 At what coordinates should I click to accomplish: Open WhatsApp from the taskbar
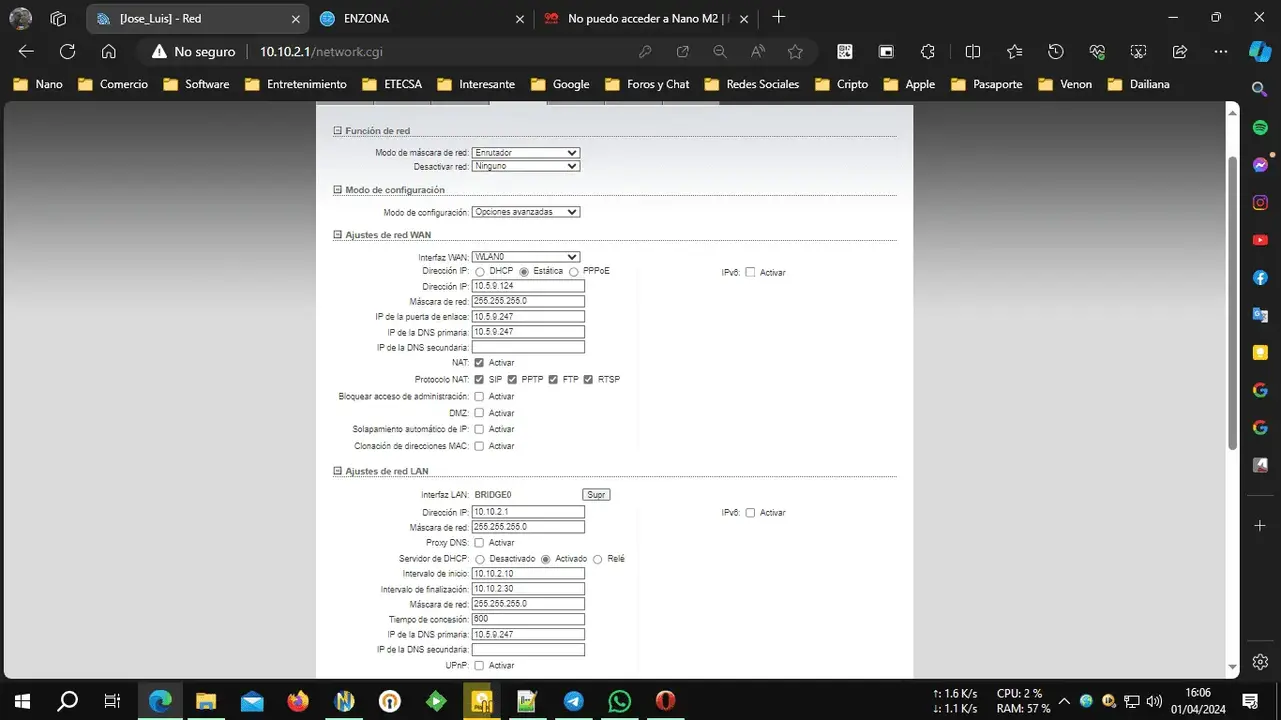619,701
